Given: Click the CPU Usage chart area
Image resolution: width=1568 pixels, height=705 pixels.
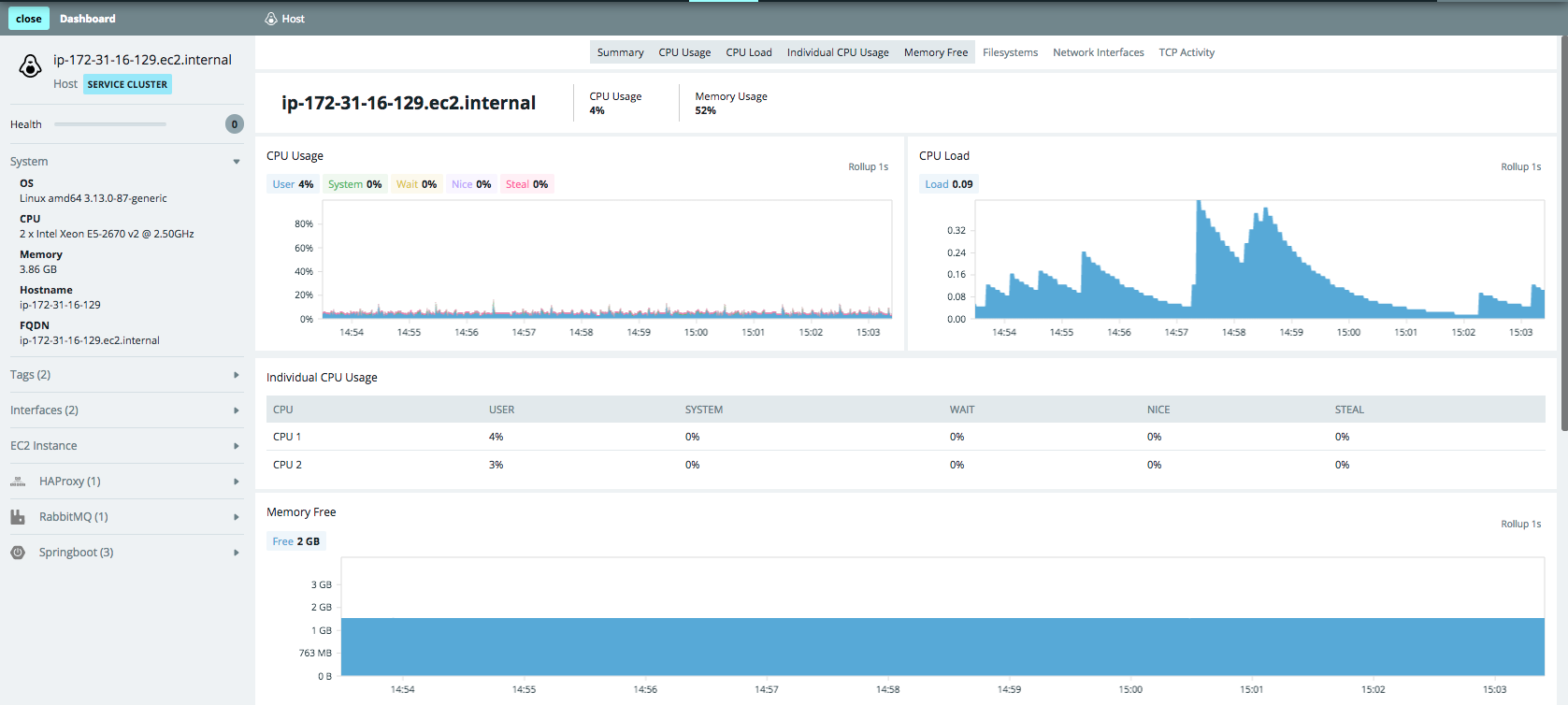Looking at the screenshot, I should [607, 260].
